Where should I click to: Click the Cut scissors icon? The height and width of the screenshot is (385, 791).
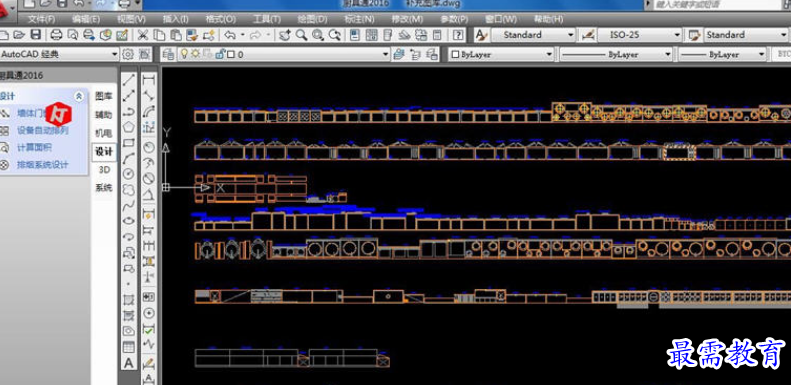click(x=143, y=35)
